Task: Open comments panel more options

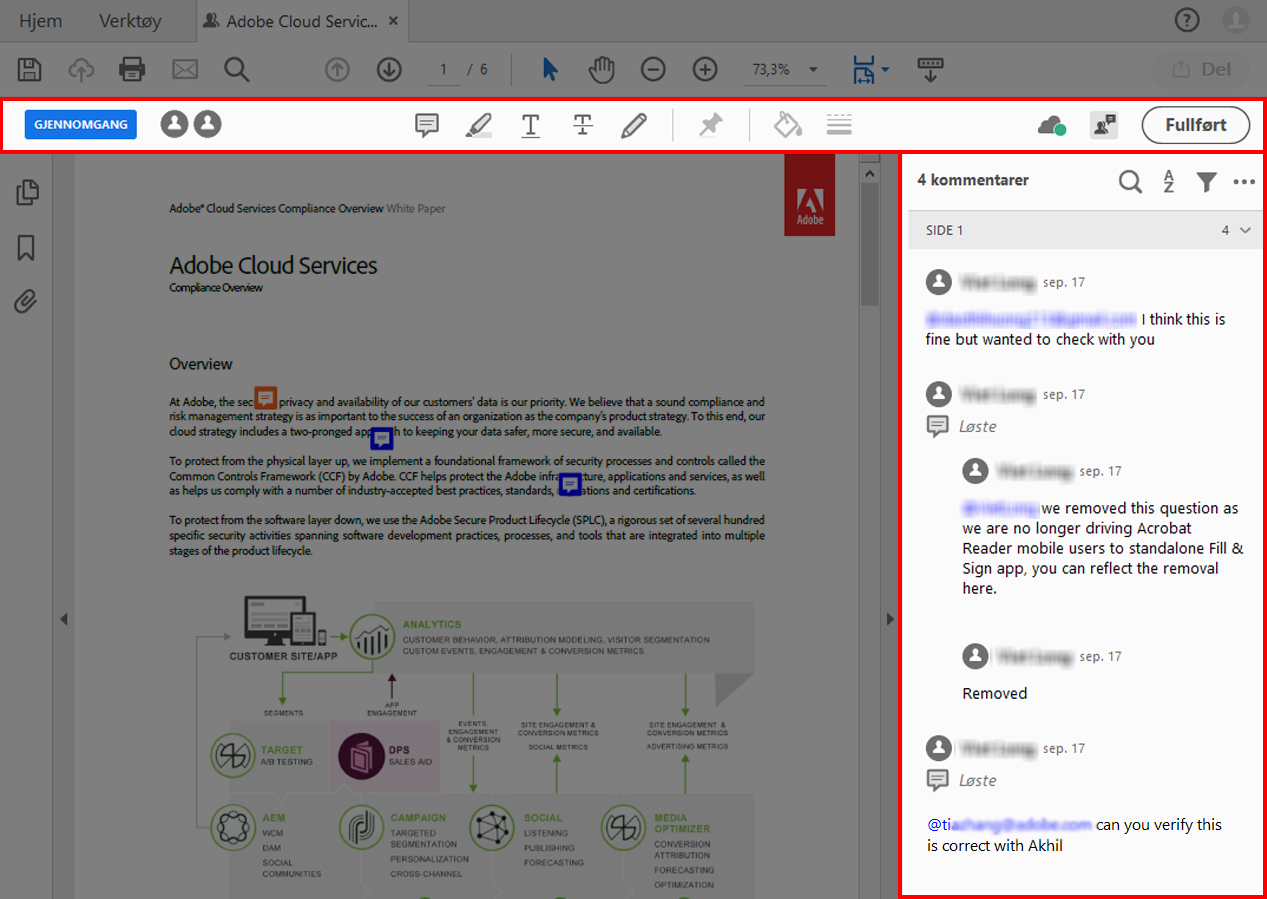Action: 1244,182
